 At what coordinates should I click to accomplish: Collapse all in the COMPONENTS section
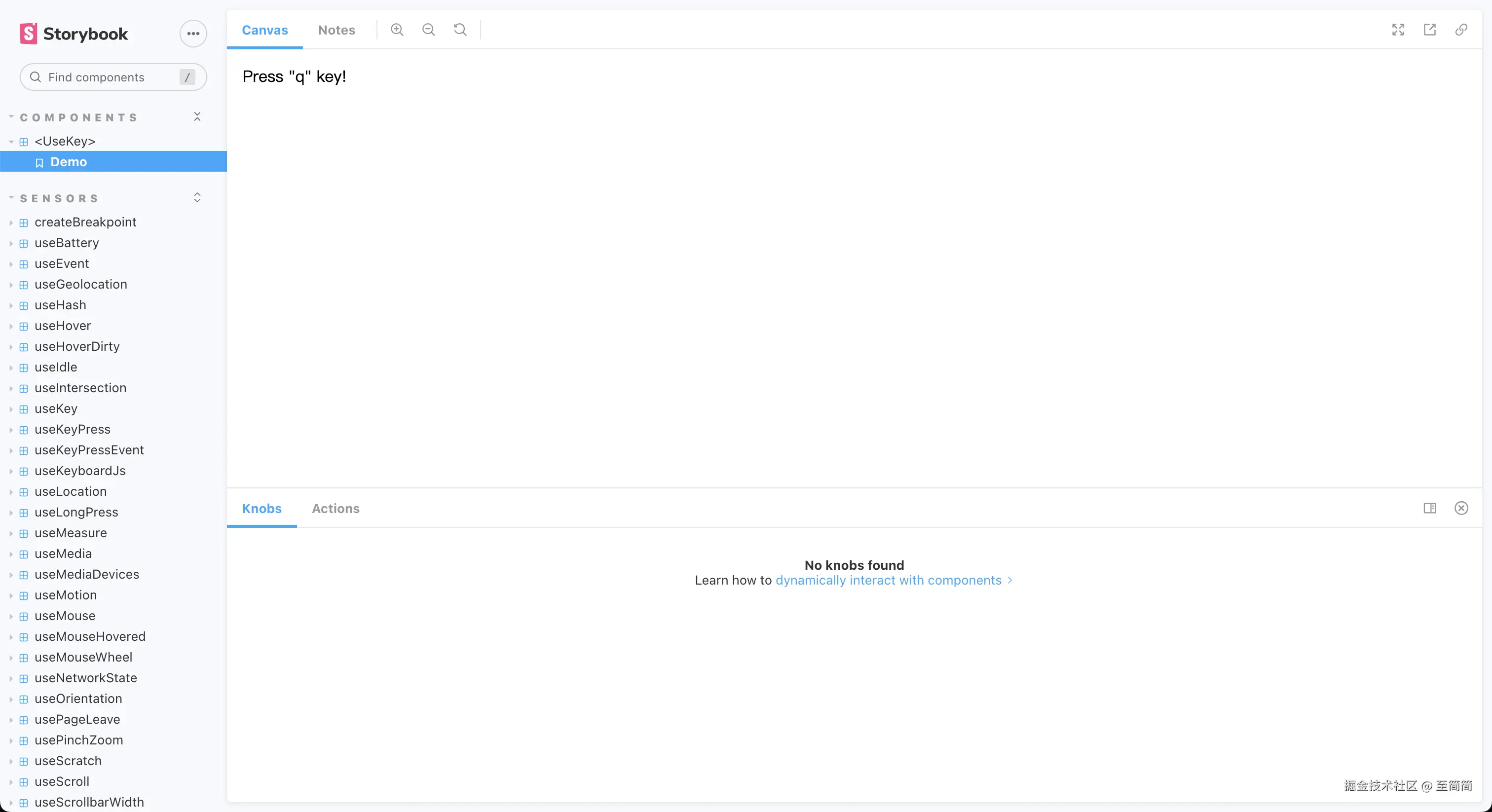click(x=197, y=117)
